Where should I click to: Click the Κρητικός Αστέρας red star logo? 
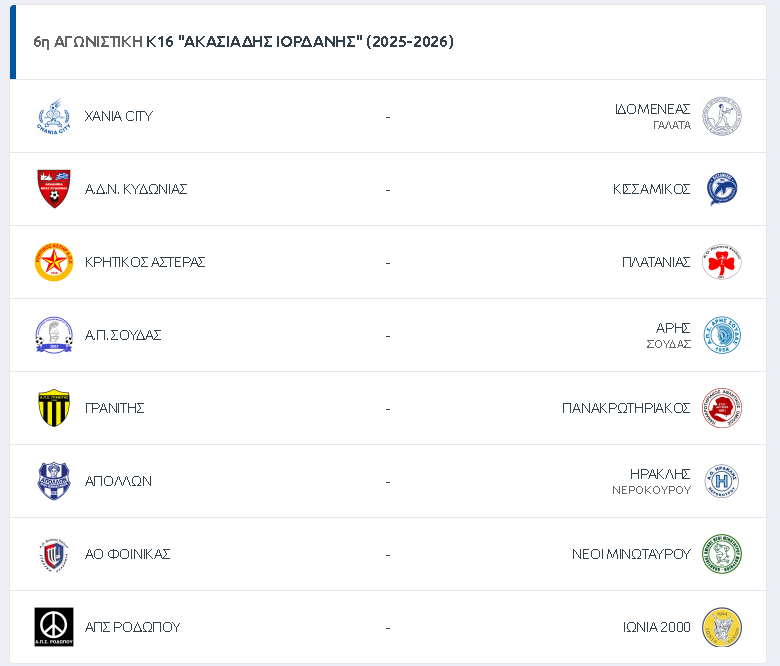pos(53,262)
